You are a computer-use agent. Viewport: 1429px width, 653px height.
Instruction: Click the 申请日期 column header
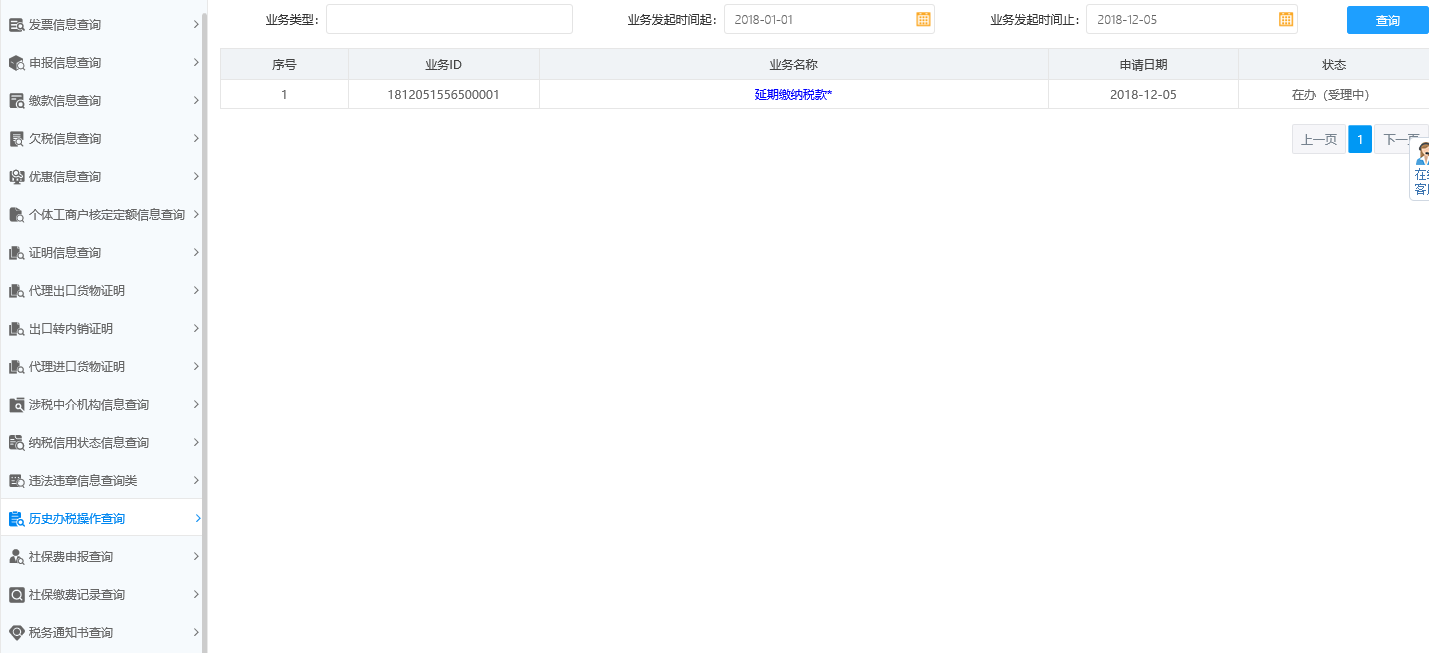coord(1143,64)
